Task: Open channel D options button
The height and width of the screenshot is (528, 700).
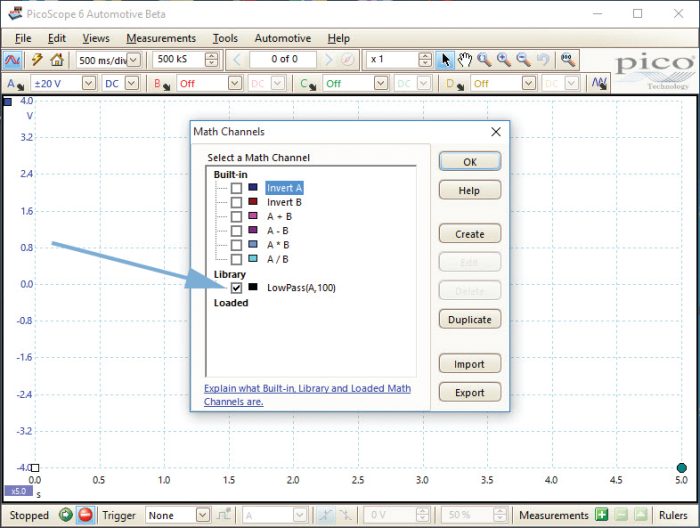Action: tap(455, 84)
